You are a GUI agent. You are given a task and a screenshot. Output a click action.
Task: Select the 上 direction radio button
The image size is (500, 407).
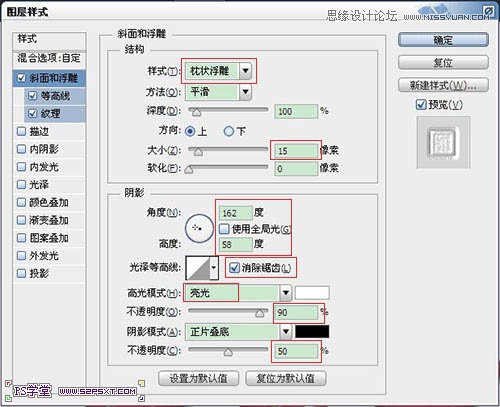[190, 131]
